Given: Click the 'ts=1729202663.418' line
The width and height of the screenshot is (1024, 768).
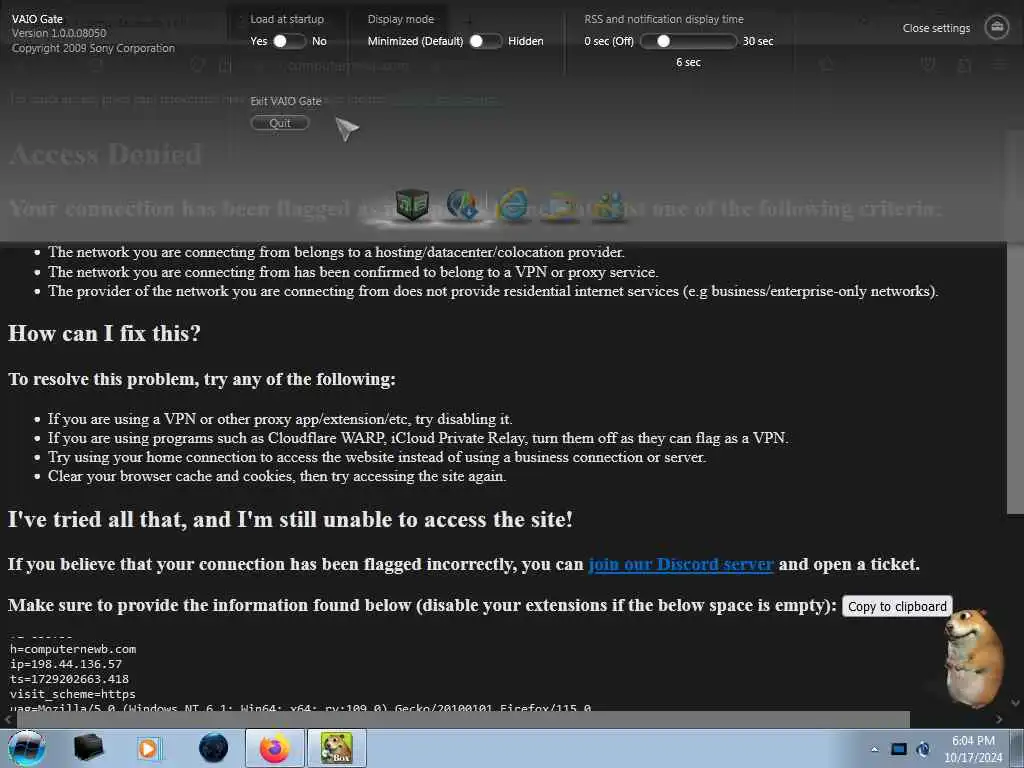Looking at the screenshot, I should point(69,679).
